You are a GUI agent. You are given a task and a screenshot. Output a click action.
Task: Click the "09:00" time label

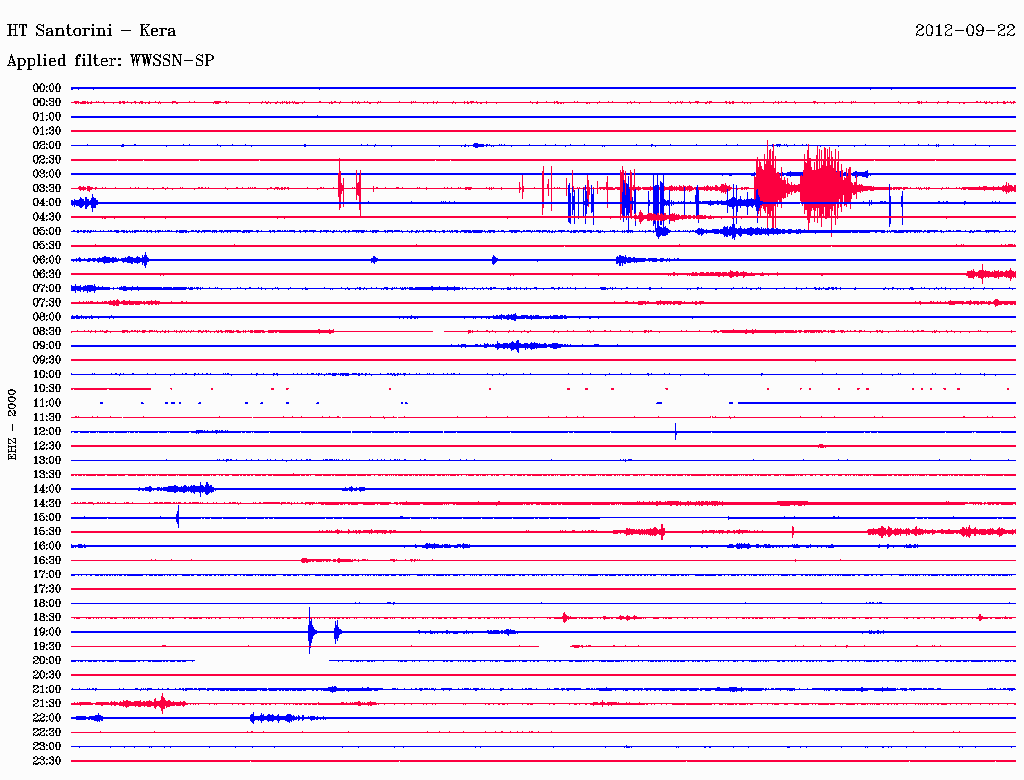point(47,346)
